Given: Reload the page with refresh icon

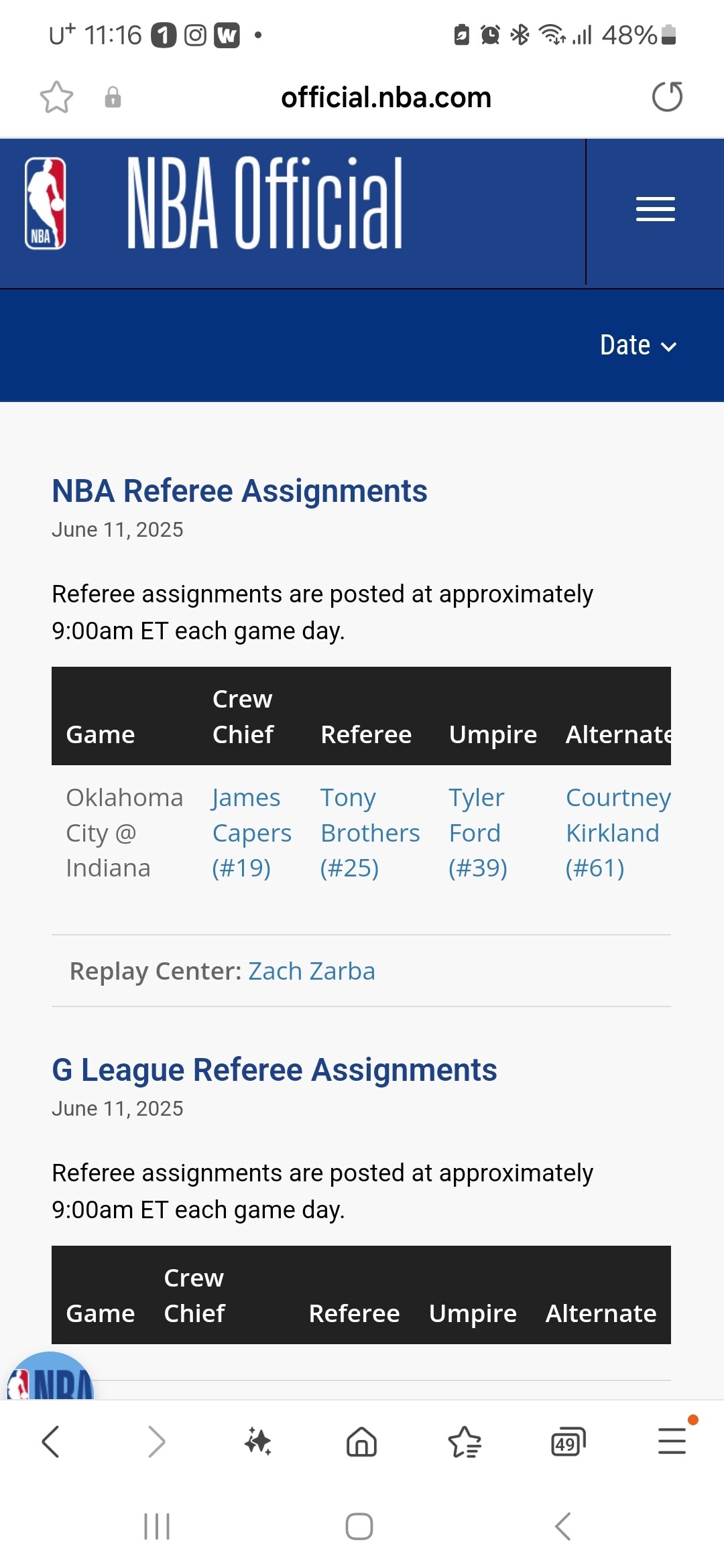Looking at the screenshot, I should click(x=667, y=97).
